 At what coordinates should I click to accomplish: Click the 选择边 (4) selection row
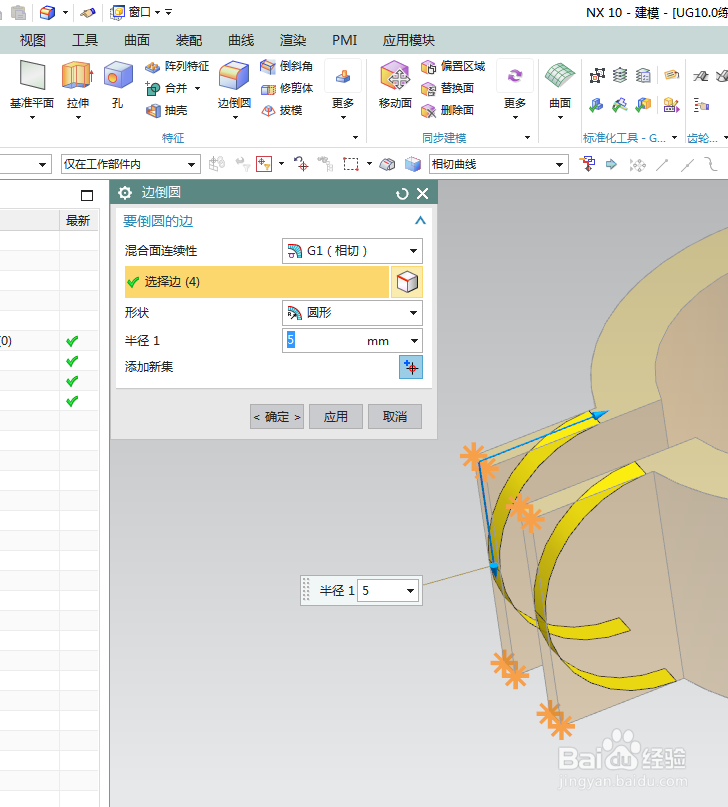257,282
